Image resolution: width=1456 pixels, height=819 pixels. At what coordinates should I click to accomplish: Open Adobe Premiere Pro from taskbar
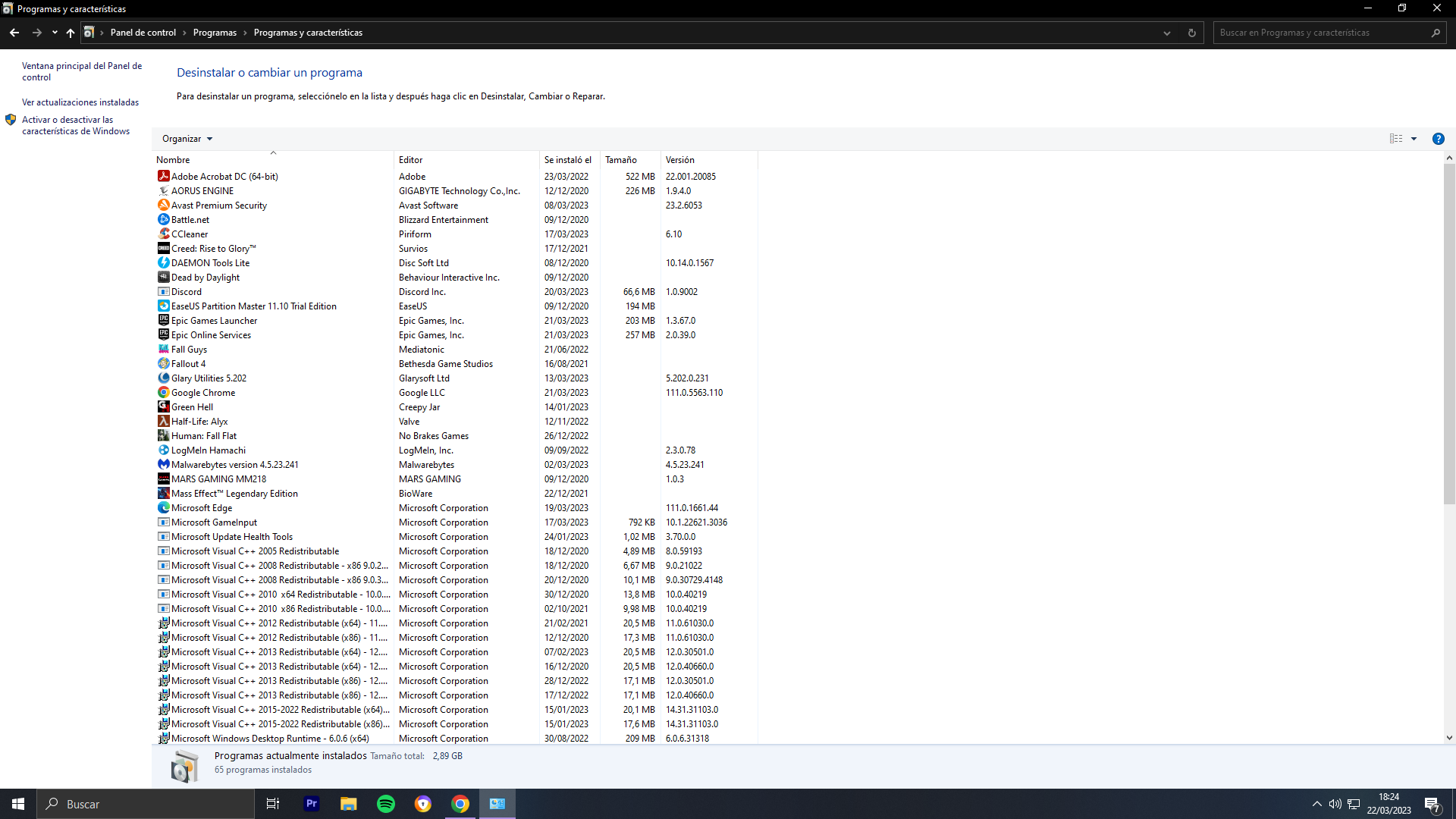312,804
